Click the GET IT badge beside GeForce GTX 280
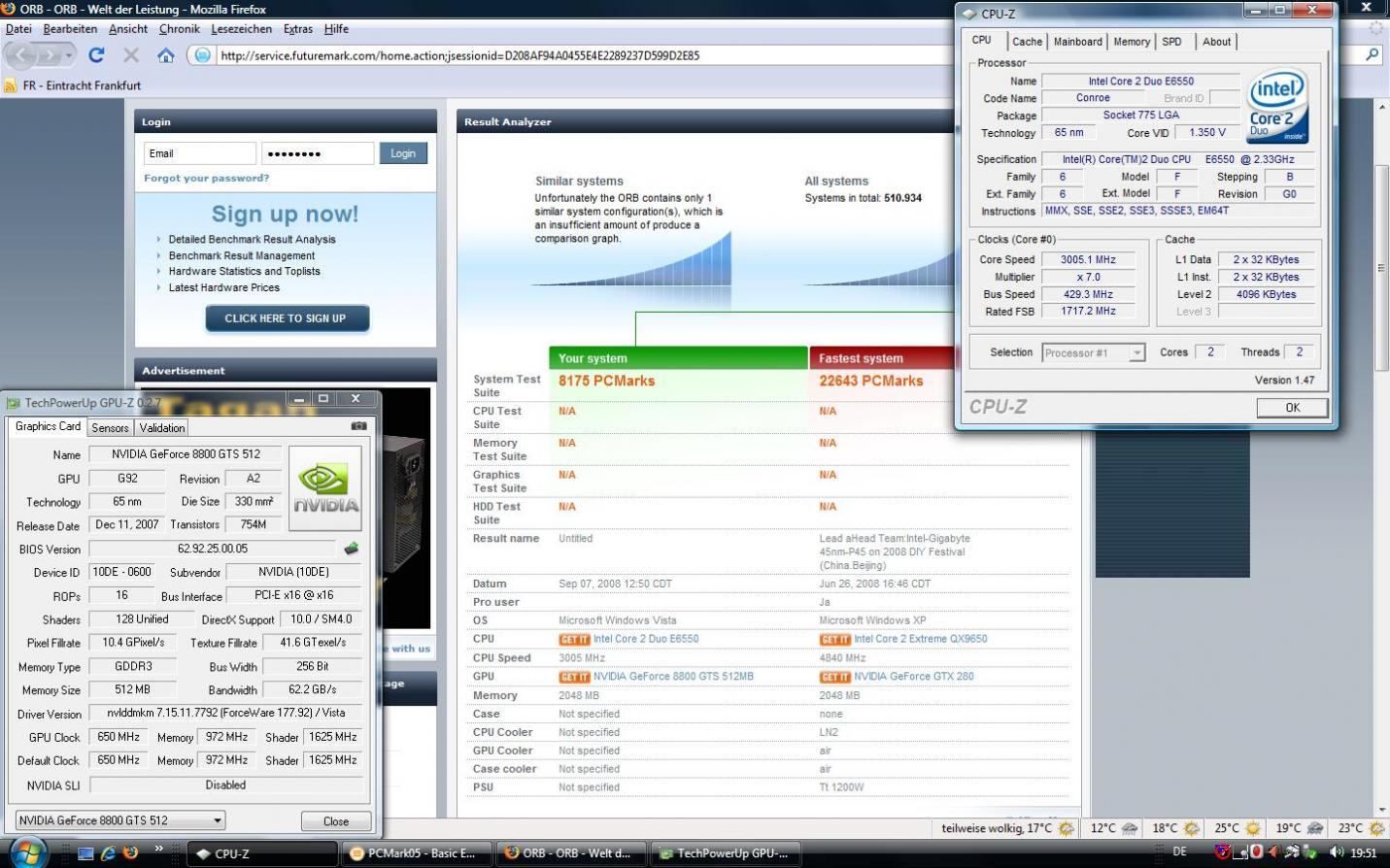Image resolution: width=1390 pixels, height=868 pixels. (x=834, y=677)
